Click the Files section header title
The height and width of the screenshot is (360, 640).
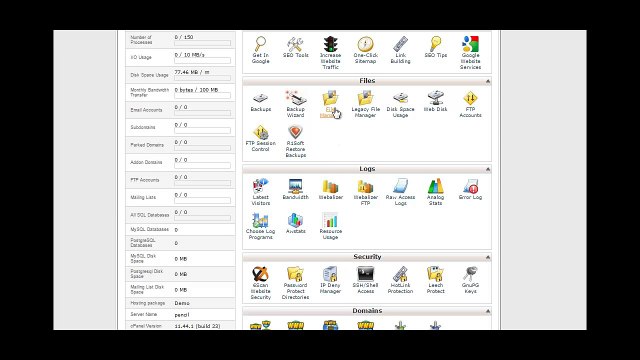point(367,81)
